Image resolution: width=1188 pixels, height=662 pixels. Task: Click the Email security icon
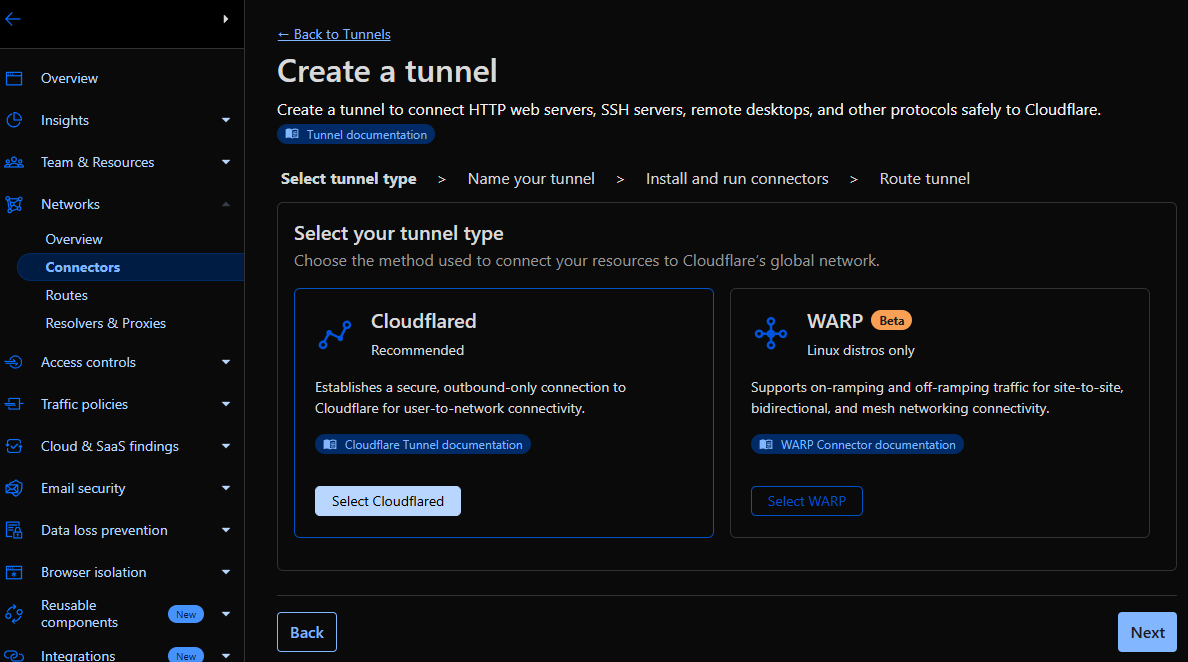click(14, 488)
